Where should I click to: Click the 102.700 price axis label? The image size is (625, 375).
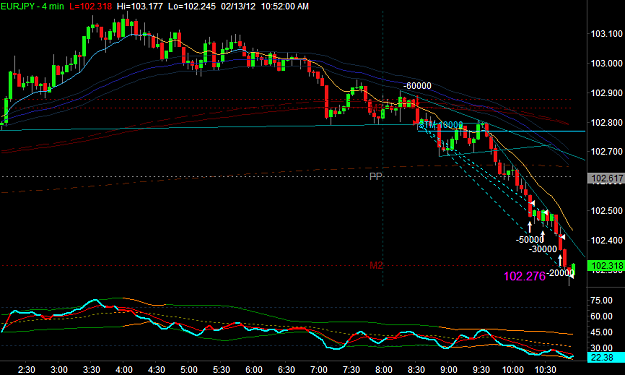pyautogui.click(x=606, y=151)
